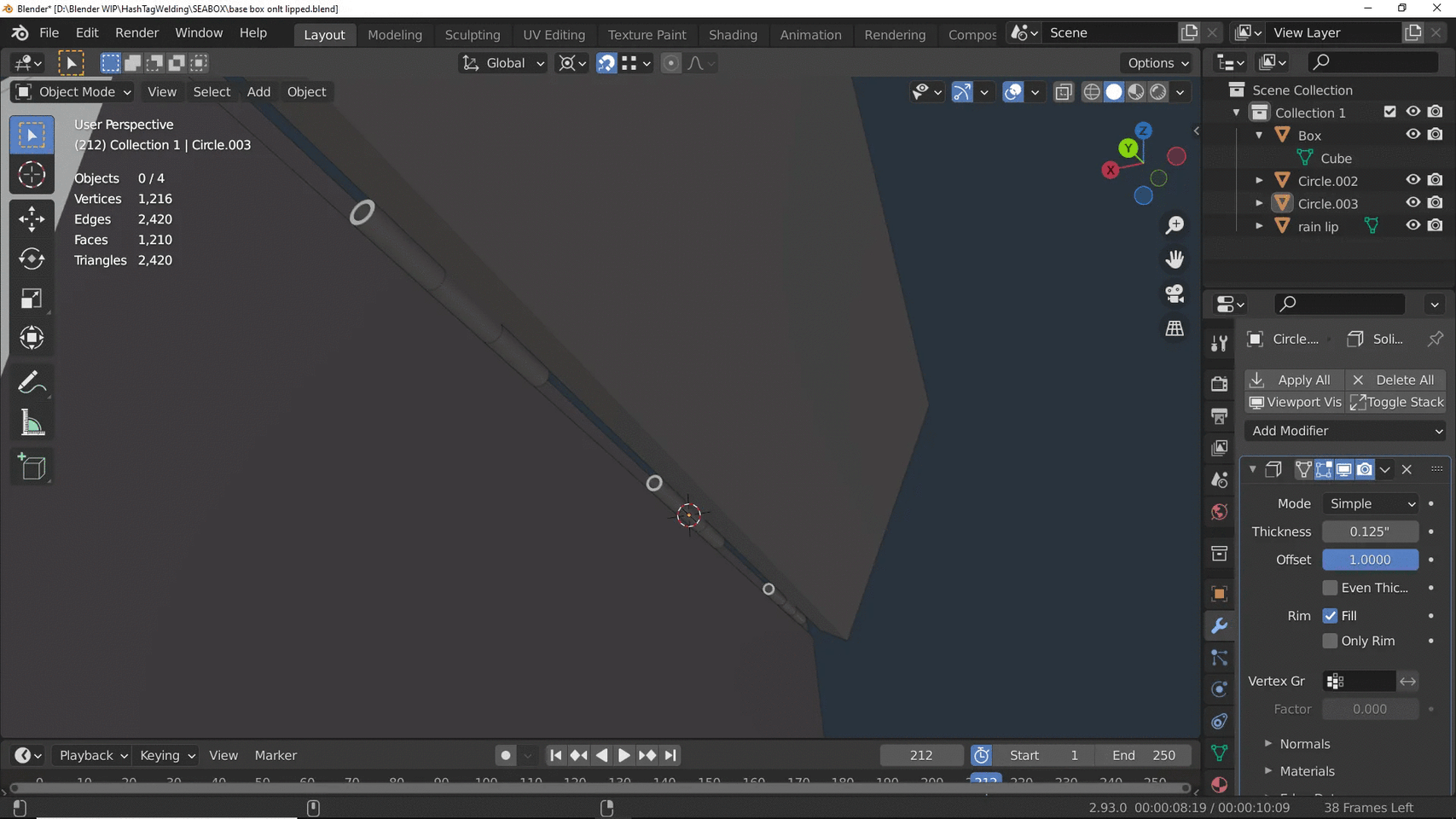Hide rain lip in viewport
Image resolution: width=1456 pixels, height=819 pixels.
[x=1413, y=225]
